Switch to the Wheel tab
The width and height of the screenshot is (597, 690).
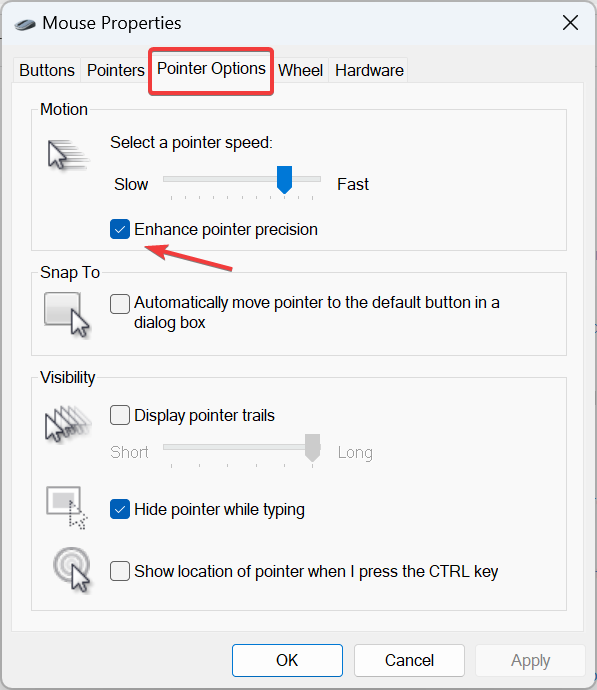click(x=300, y=70)
